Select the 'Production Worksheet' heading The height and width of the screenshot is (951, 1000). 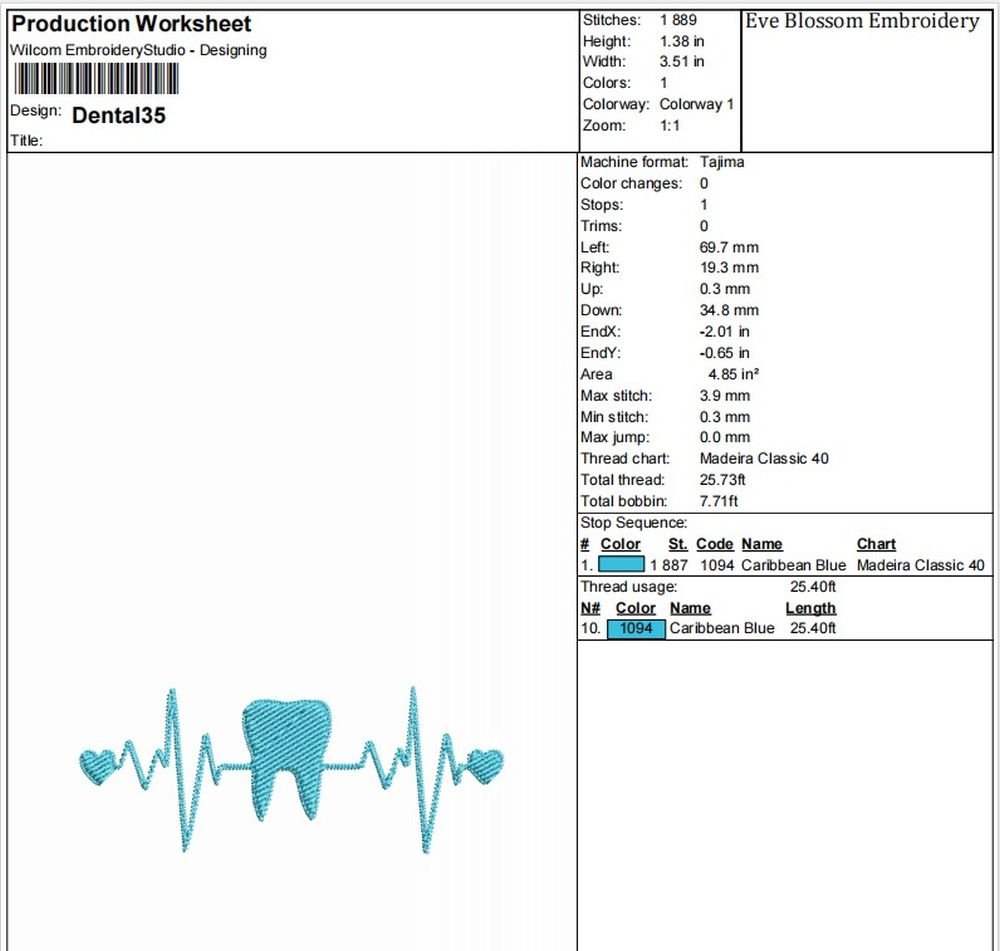click(x=131, y=24)
